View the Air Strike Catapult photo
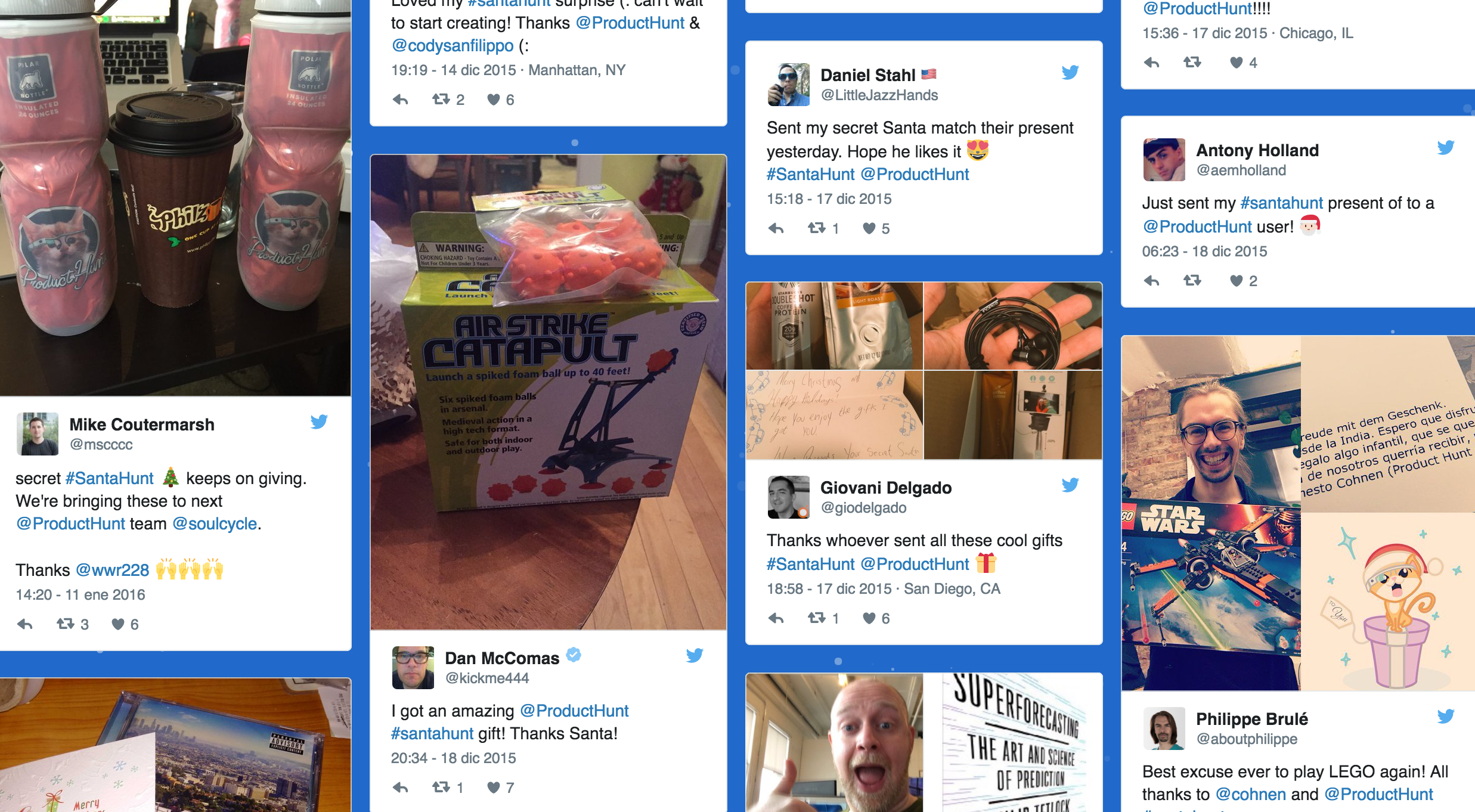This screenshot has width=1475, height=812. pos(549,392)
